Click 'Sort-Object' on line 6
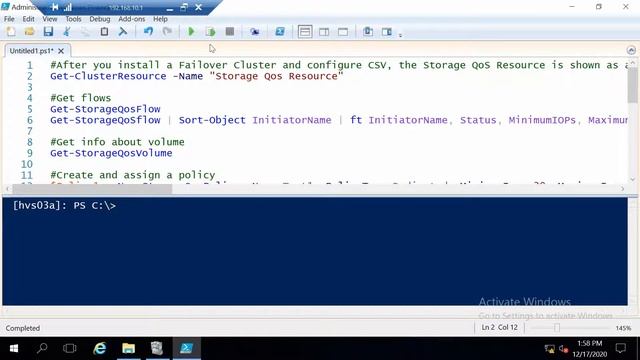Screen dimensions: 640x360 212,120
